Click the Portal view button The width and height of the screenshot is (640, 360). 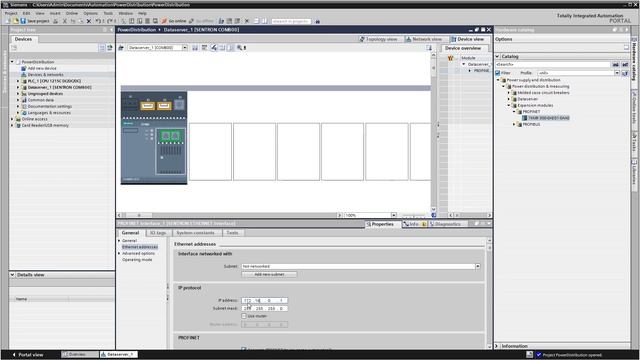(x=28, y=355)
